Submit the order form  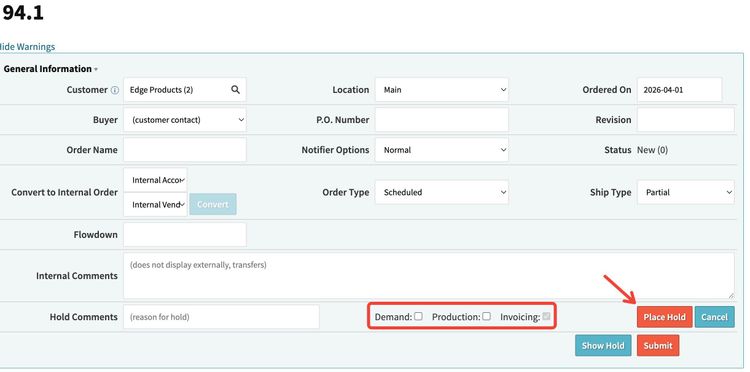[658, 345]
